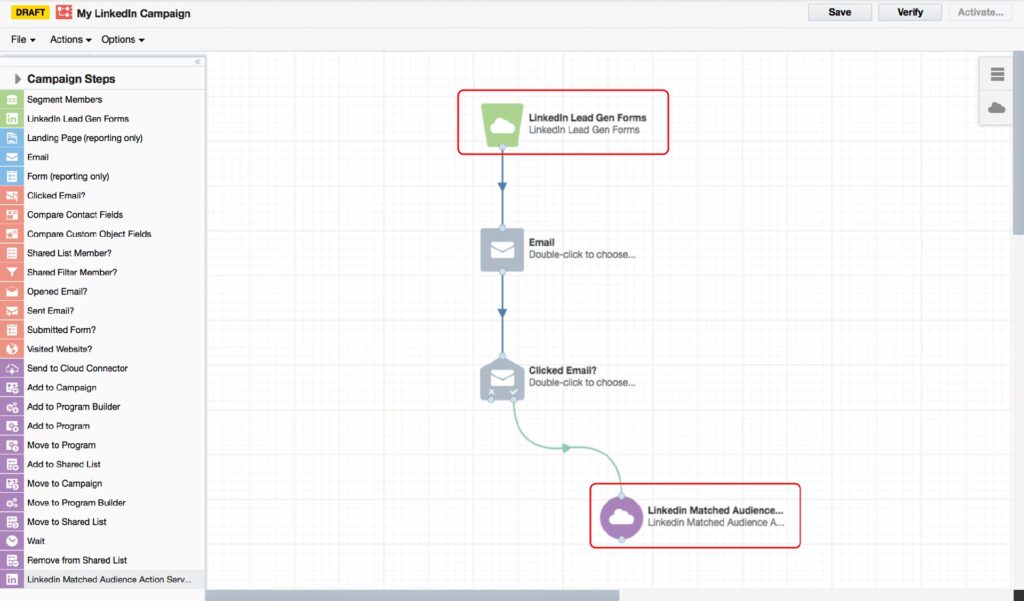Click the Segment Members icon in sidebar
This screenshot has height=601, width=1024.
click(x=12, y=100)
